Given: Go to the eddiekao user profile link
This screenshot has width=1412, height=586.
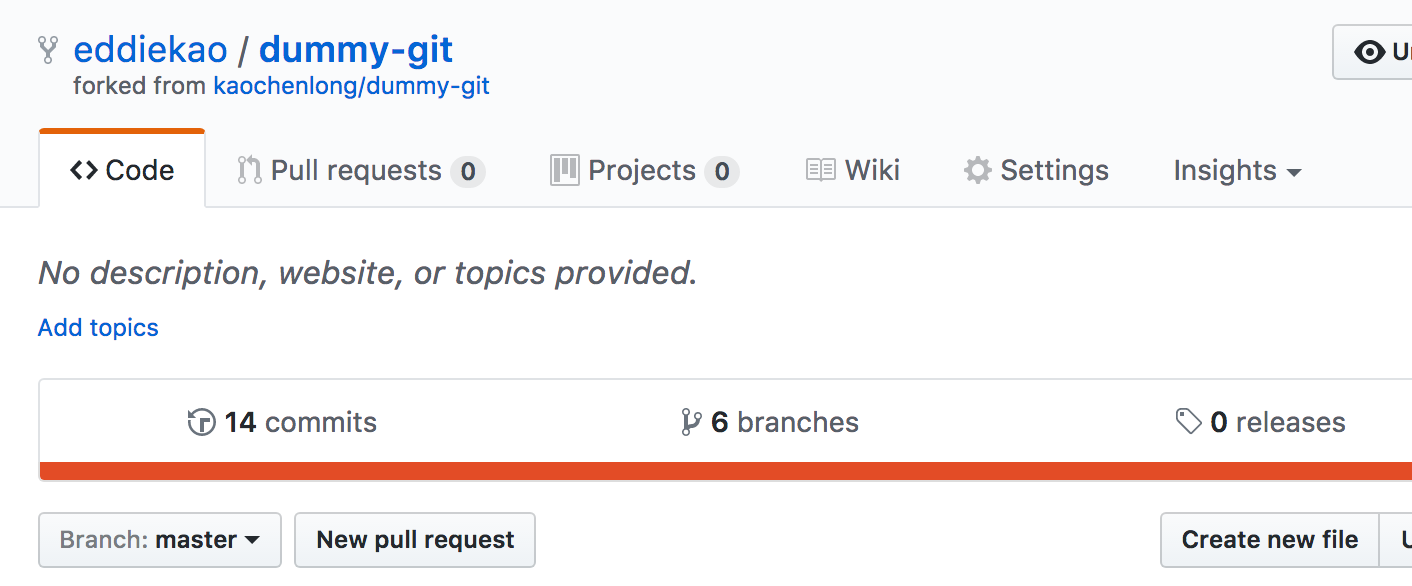Looking at the screenshot, I should pyautogui.click(x=150, y=50).
